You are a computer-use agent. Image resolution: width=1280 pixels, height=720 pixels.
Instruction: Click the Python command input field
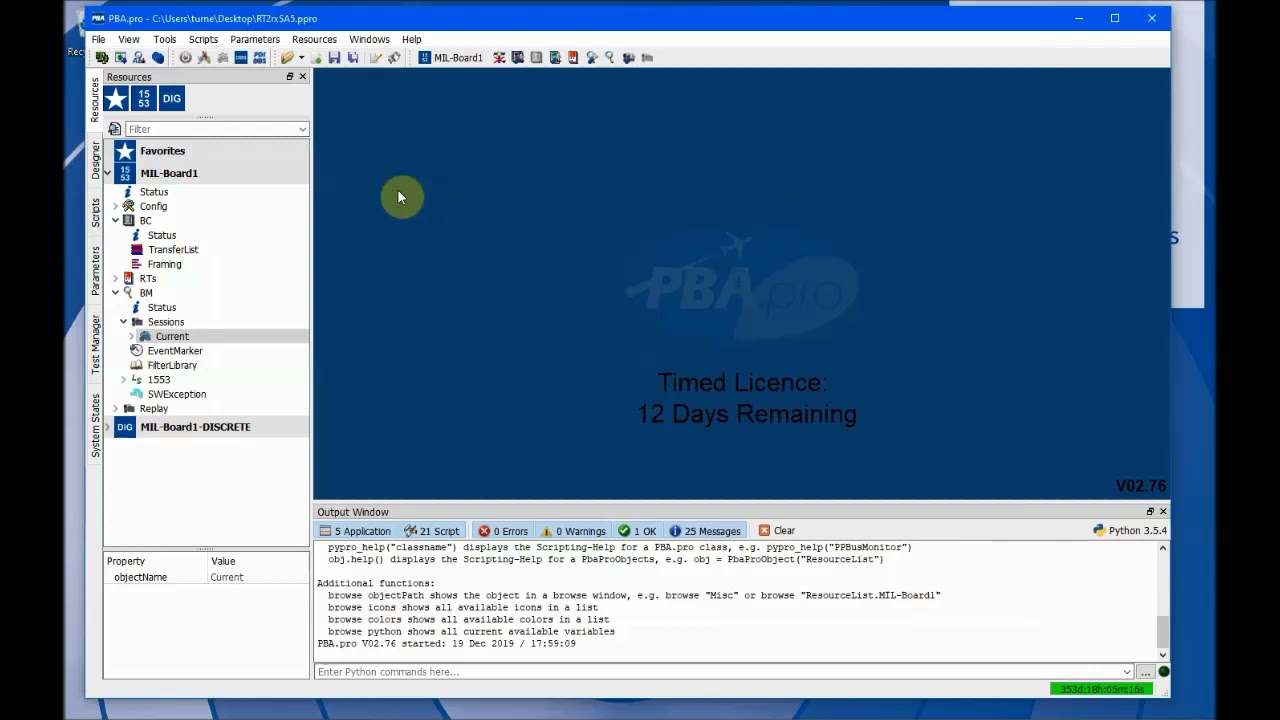tap(724, 672)
